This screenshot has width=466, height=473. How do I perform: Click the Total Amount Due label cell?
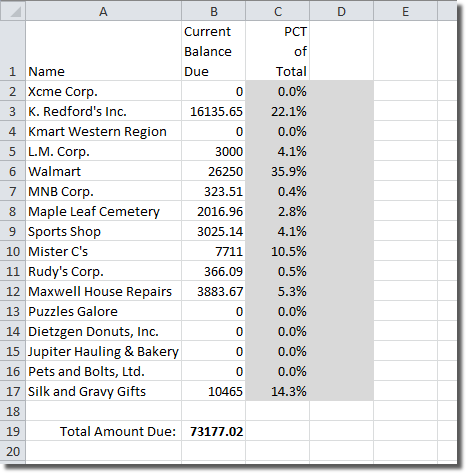104,431
